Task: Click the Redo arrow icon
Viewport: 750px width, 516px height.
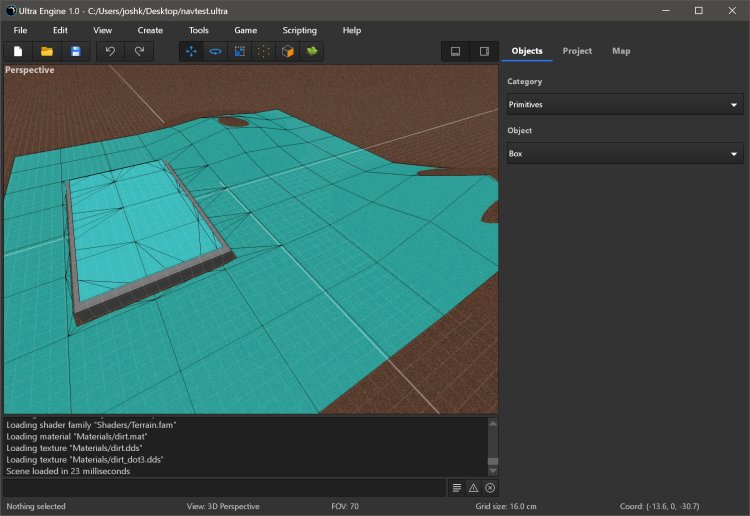Action: click(x=138, y=51)
